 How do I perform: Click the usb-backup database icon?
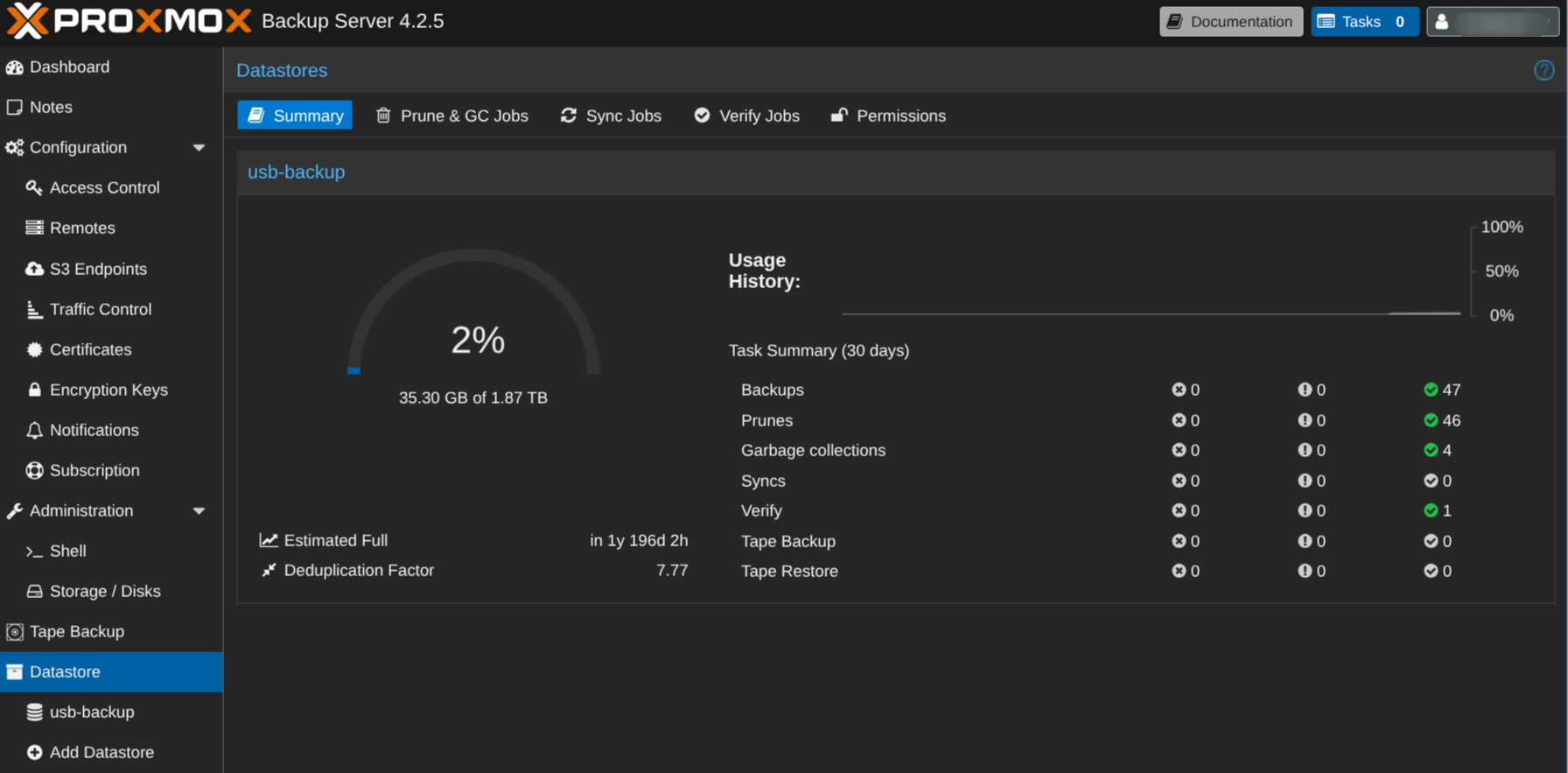[x=34, y=712]
